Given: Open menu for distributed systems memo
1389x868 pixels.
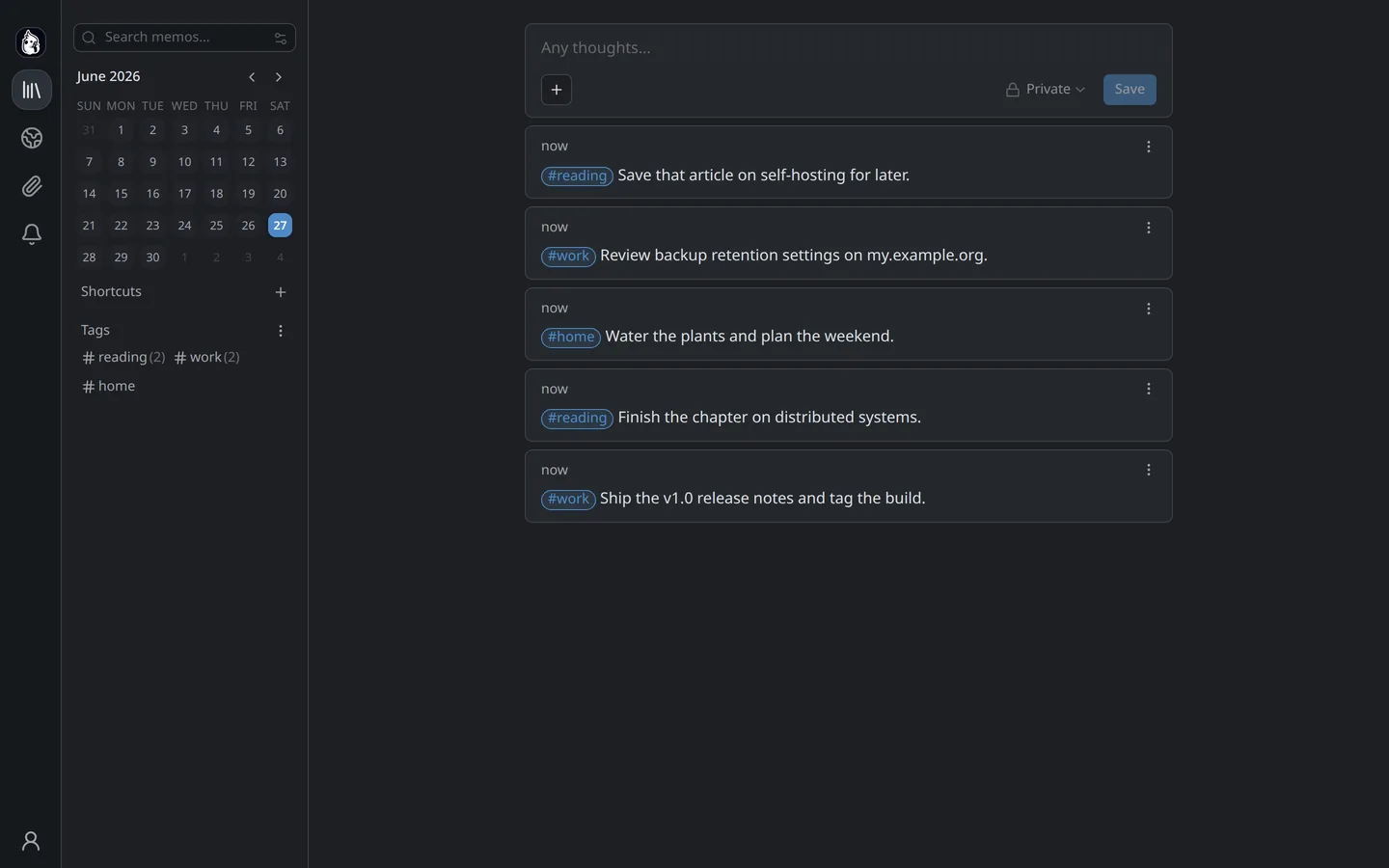Looking at the screenshot, I should 1149,389.
